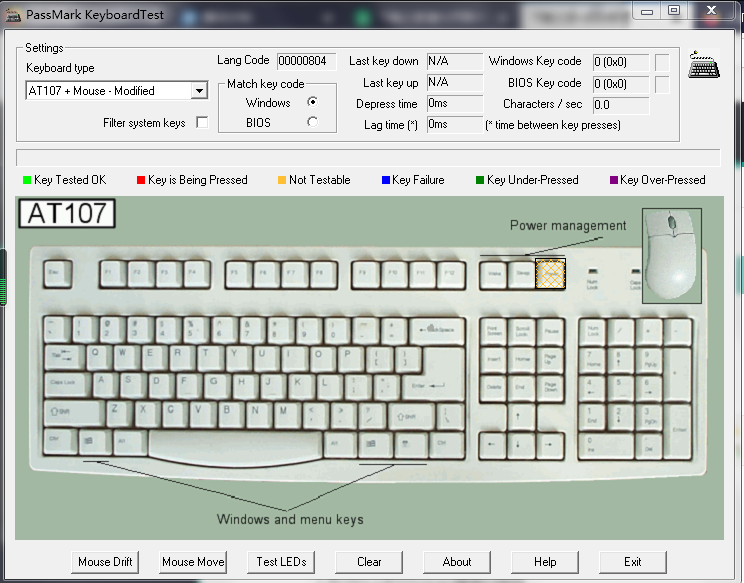This screenshot has width=744, height=583.
Task: Select the Windows match key code option
Action: click(313, 102)
